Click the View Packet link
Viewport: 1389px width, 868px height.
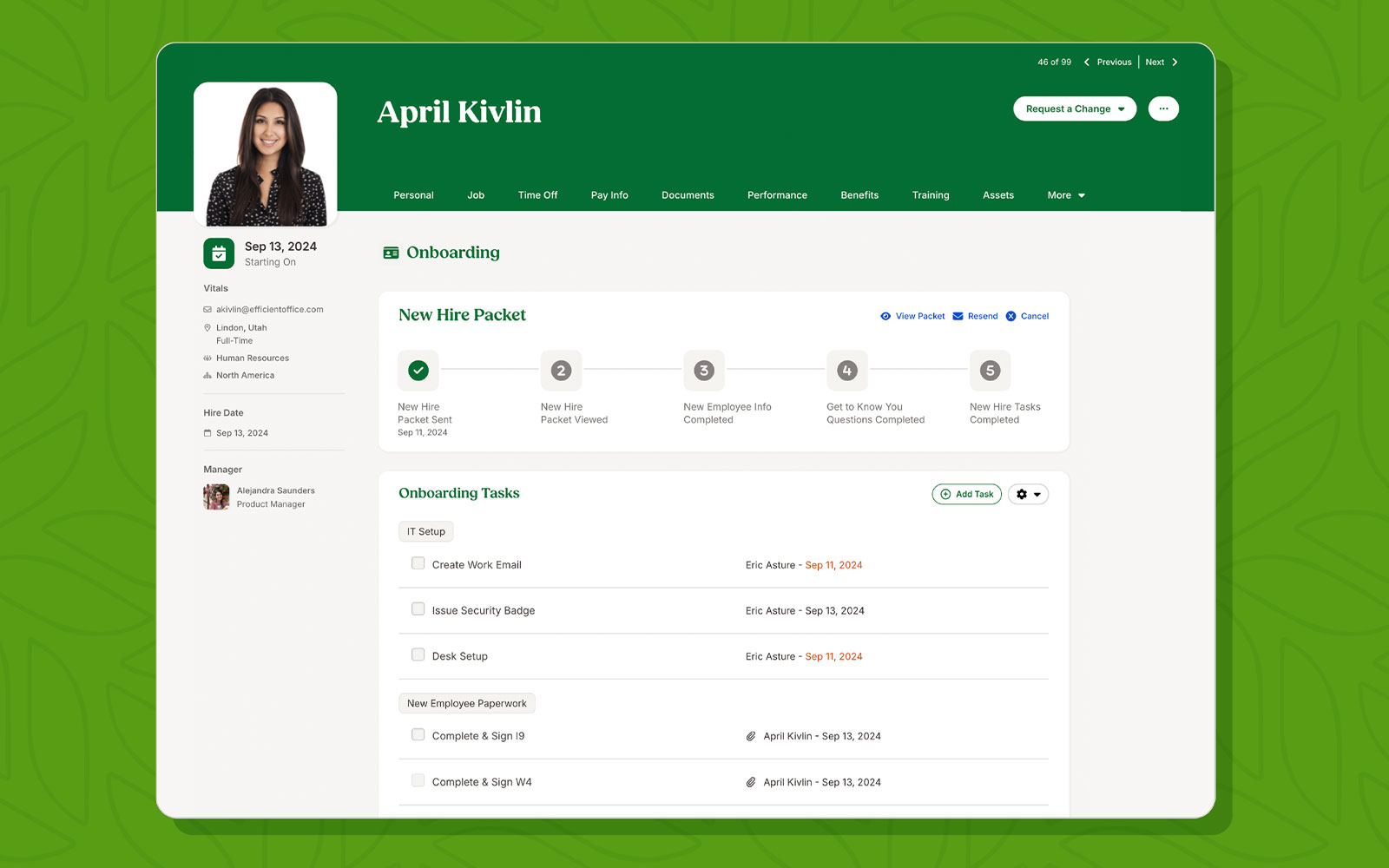[x=920, y=316]
